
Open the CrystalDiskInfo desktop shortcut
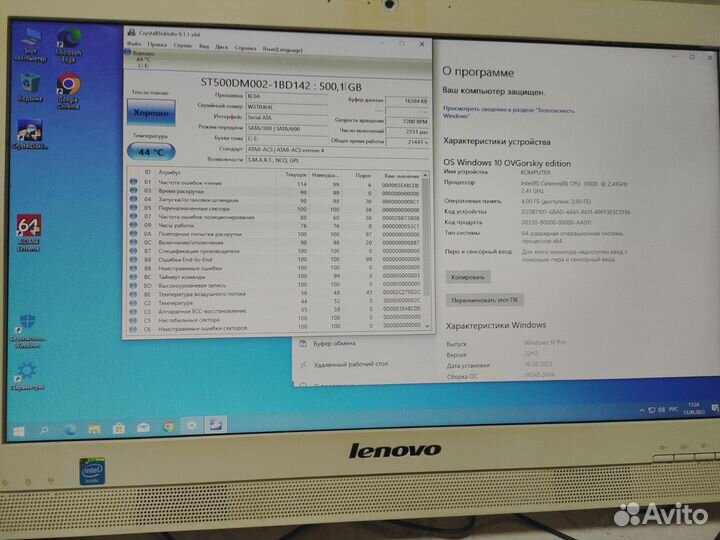coord(30,134)
